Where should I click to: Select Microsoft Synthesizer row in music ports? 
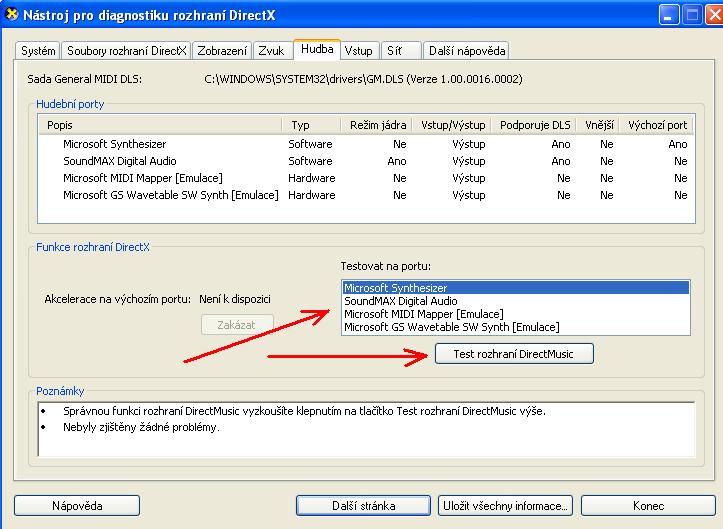(366, 144)
